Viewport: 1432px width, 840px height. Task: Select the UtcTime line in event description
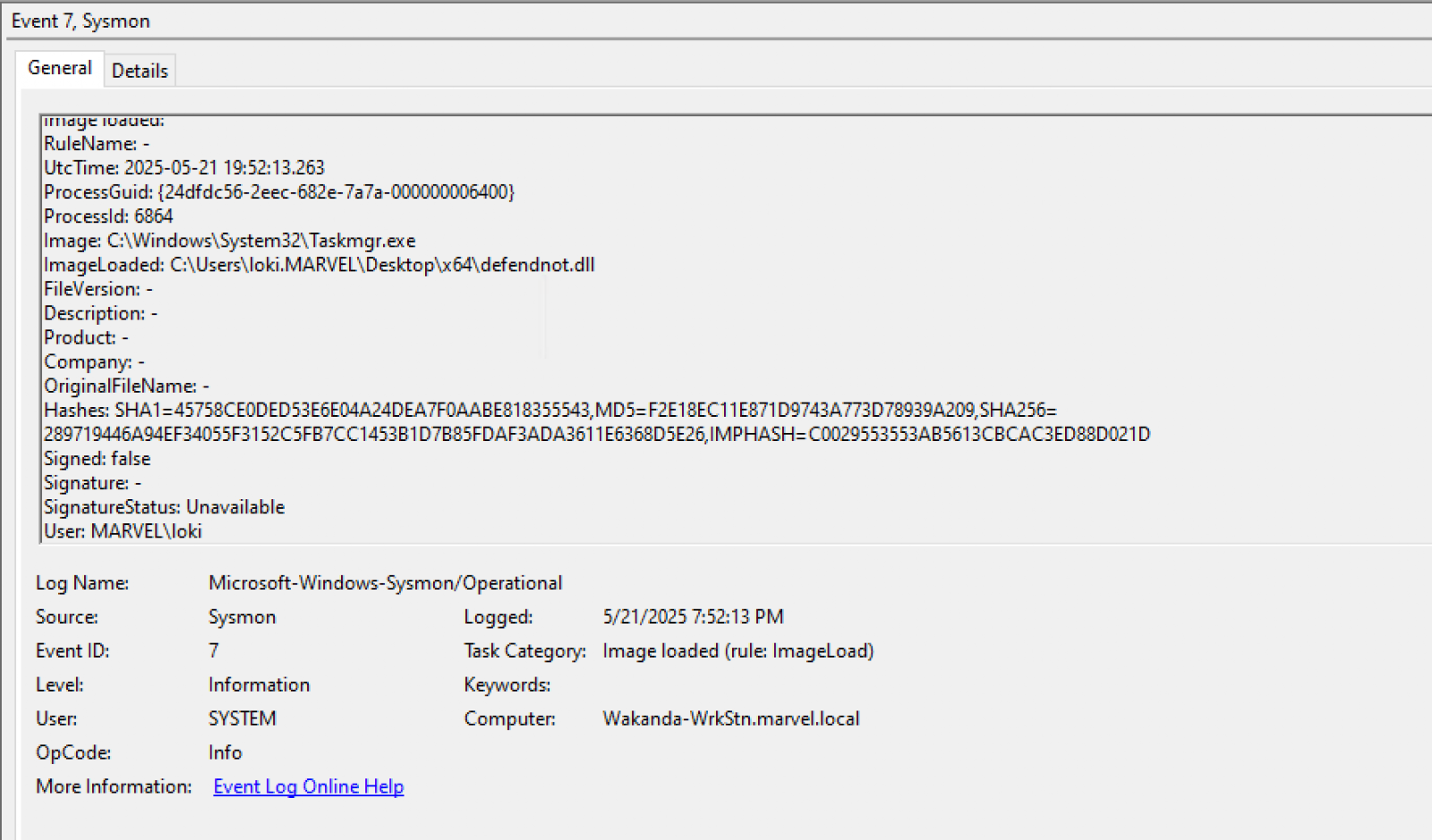pyautogui.click(x=184, y=167)
